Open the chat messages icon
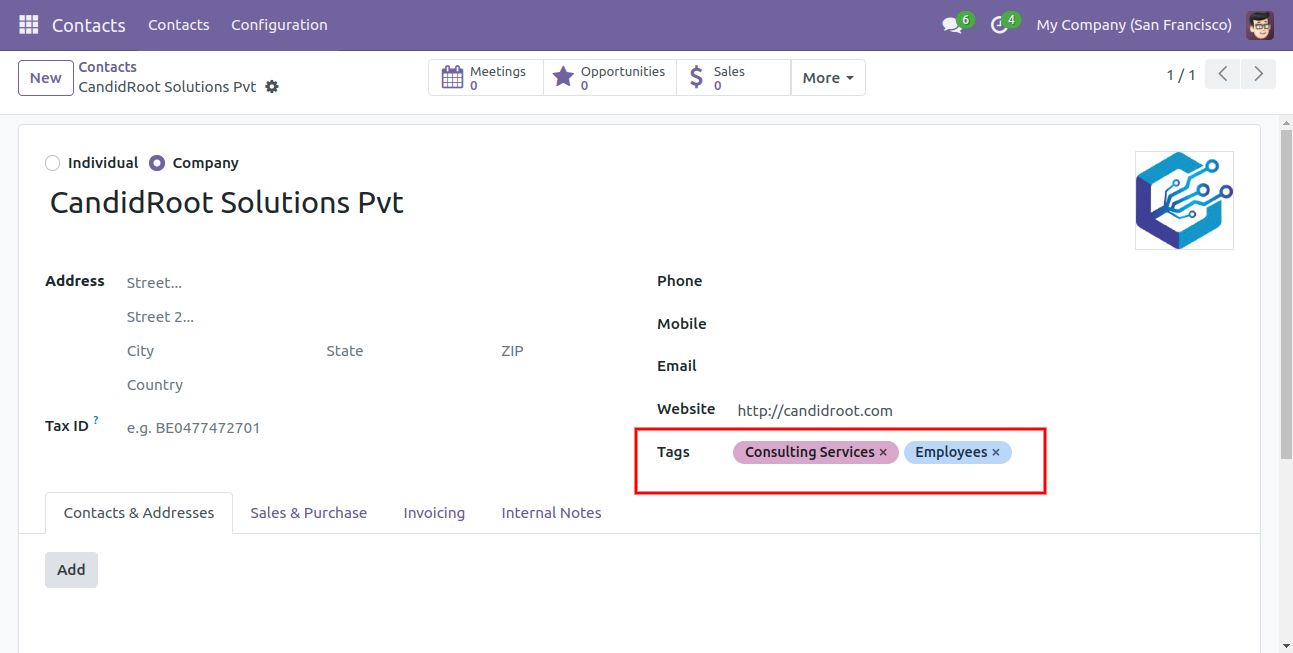 coord(952,25)
